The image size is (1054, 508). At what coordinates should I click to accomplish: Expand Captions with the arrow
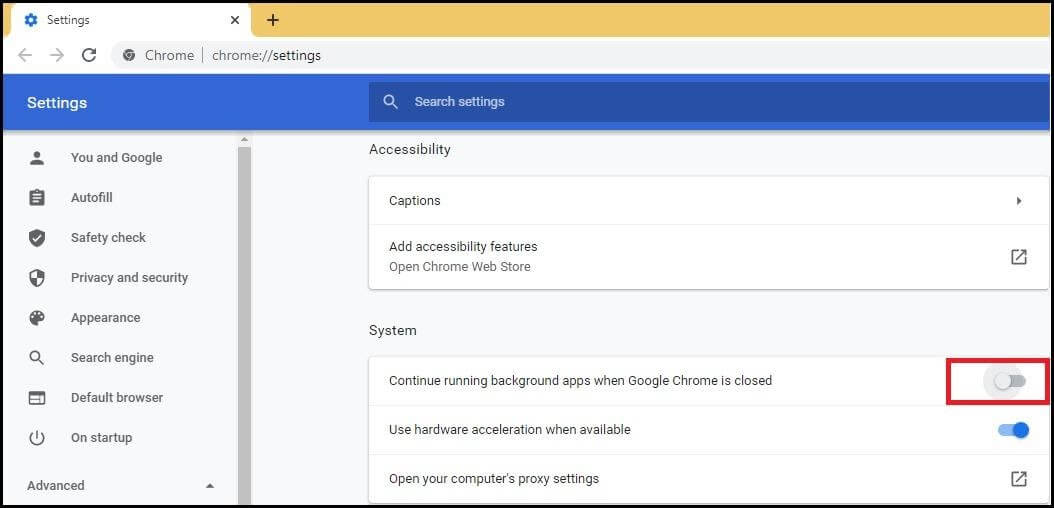(x=1019, y=200)
